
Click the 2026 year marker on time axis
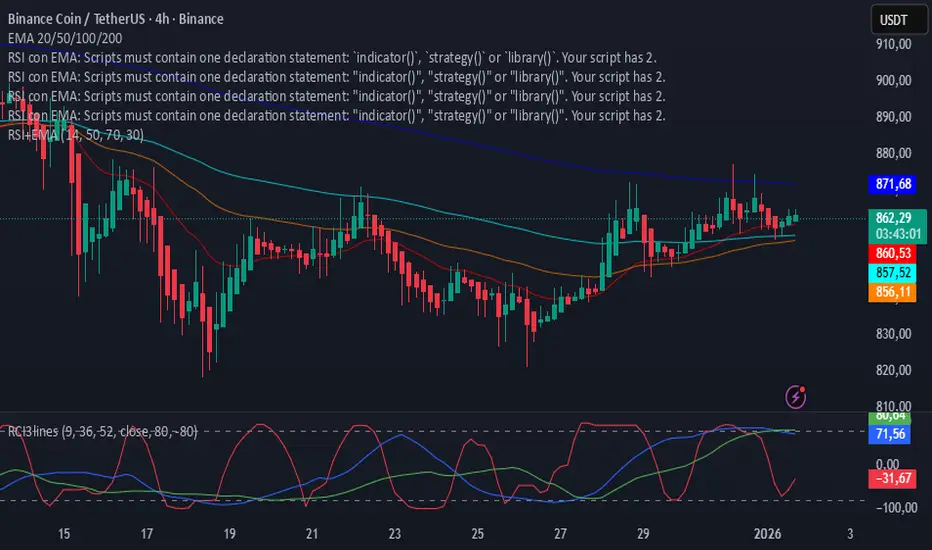point(767,534)
